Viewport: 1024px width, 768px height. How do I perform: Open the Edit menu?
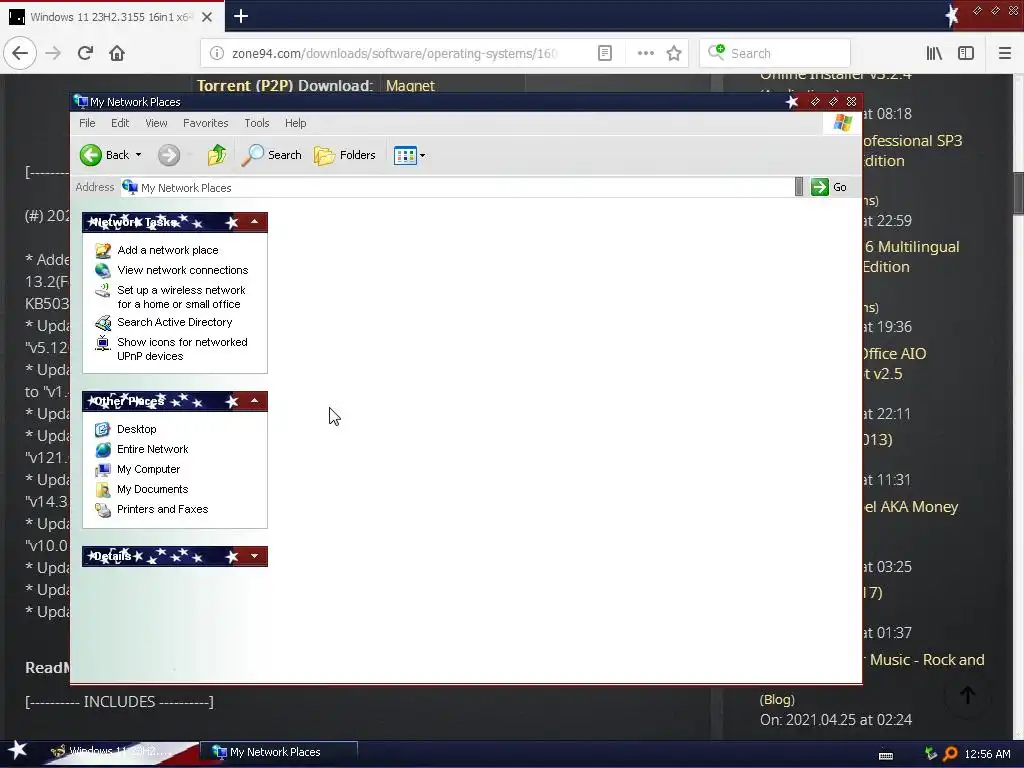tap(120, 123)
